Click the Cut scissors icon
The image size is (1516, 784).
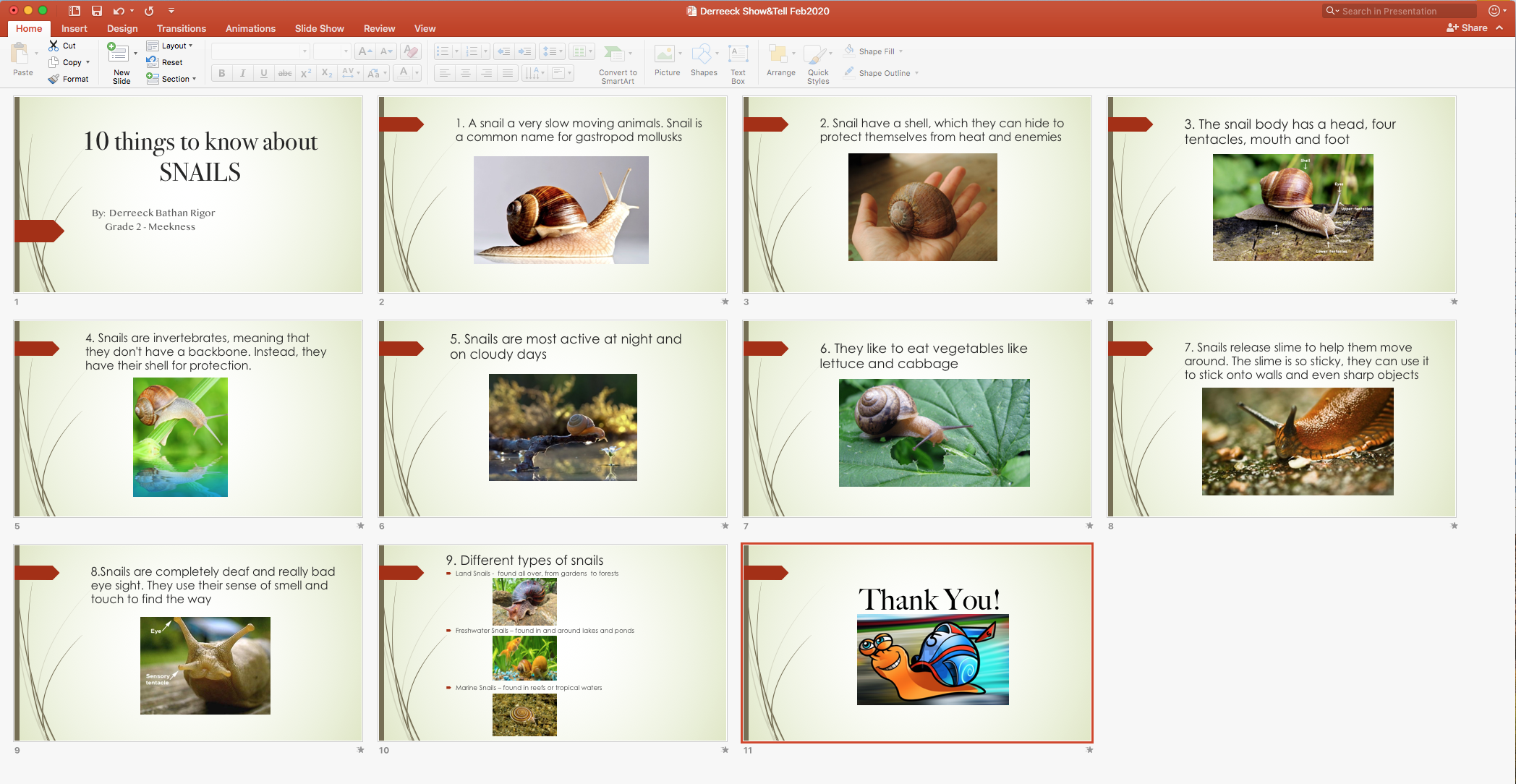pos(54,46)
